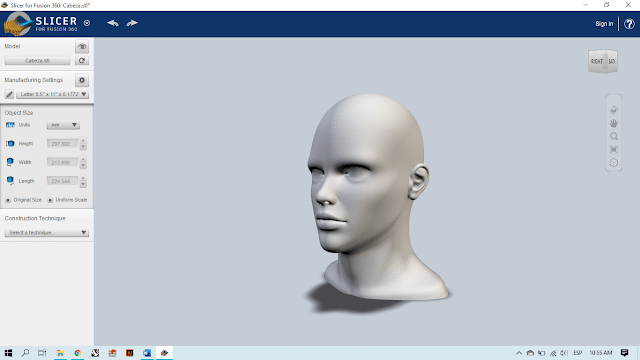Viewport: 640px width, 360px height.
Task: Open Manufacturing Settings gear
Action: [82, 80]
